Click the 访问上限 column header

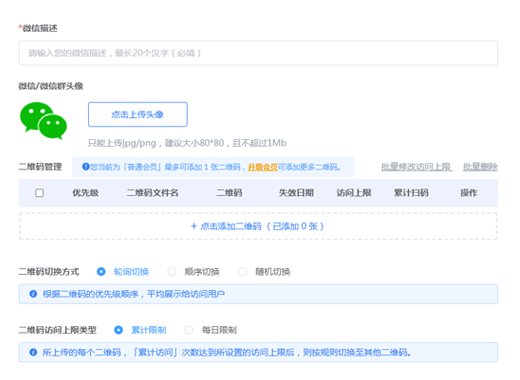[354, 193]
